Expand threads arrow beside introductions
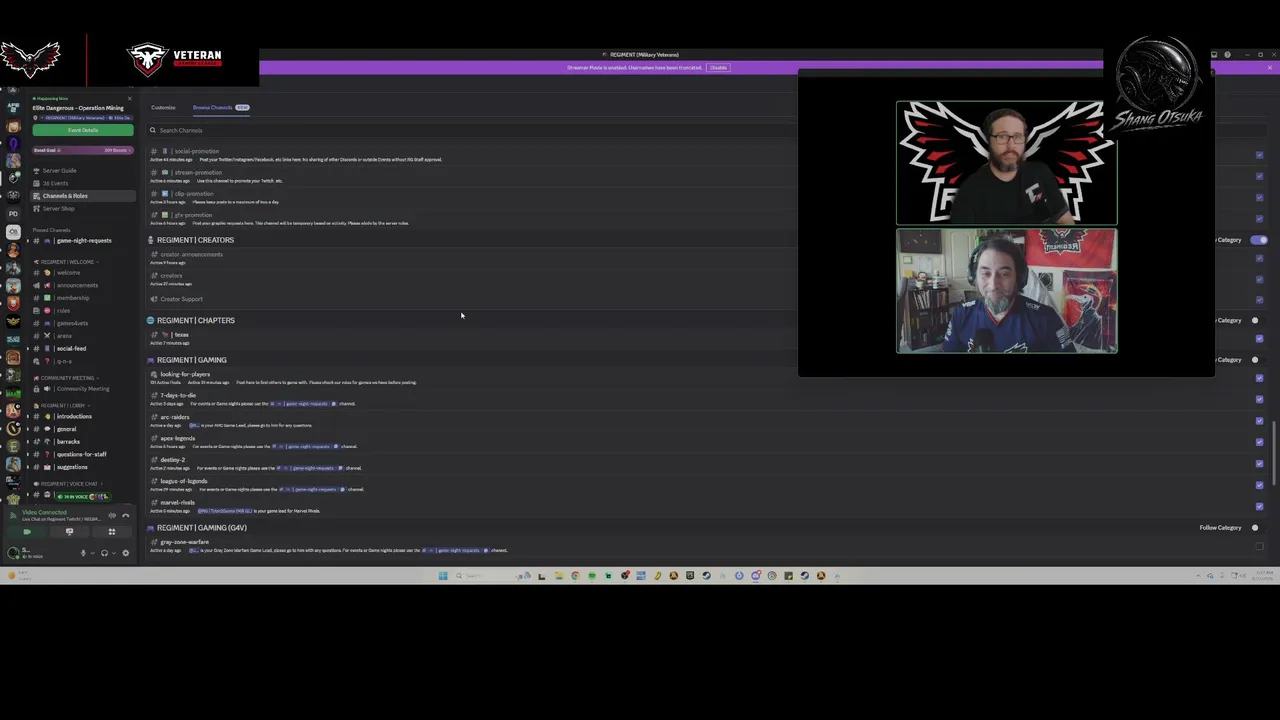Viewport: 1280px width, 720px height. point(28,417)
